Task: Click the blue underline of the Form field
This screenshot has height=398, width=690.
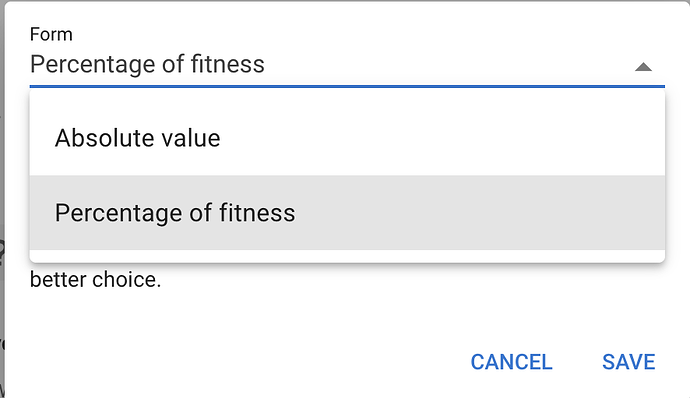Action: tap(347, 86)
